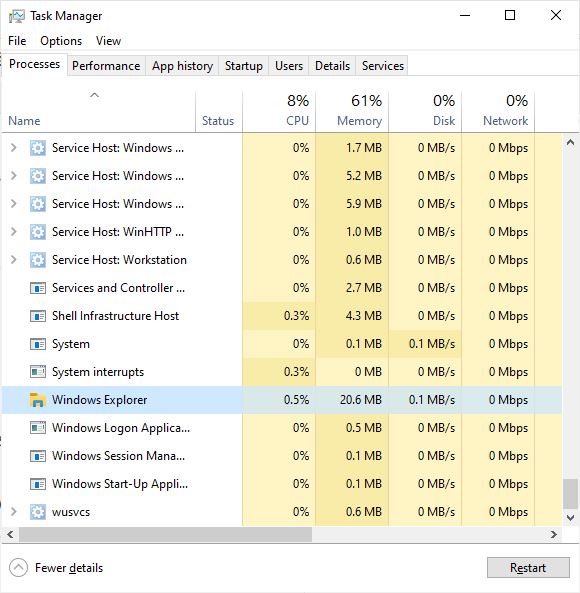Switch to the Performance tab

(x=106, y=66)
